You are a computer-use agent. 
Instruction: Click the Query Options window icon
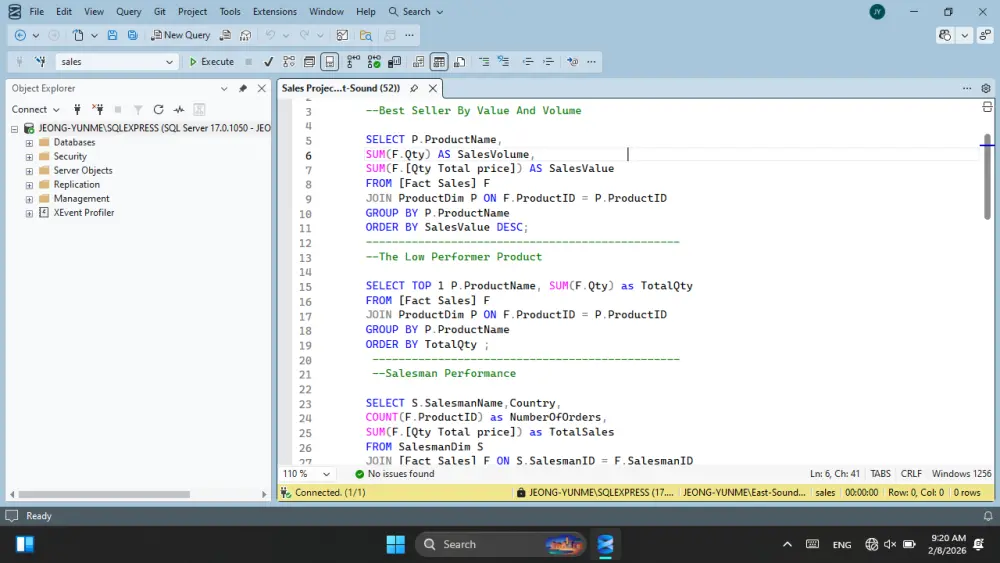pyautogui.click(x=309, y=62)
